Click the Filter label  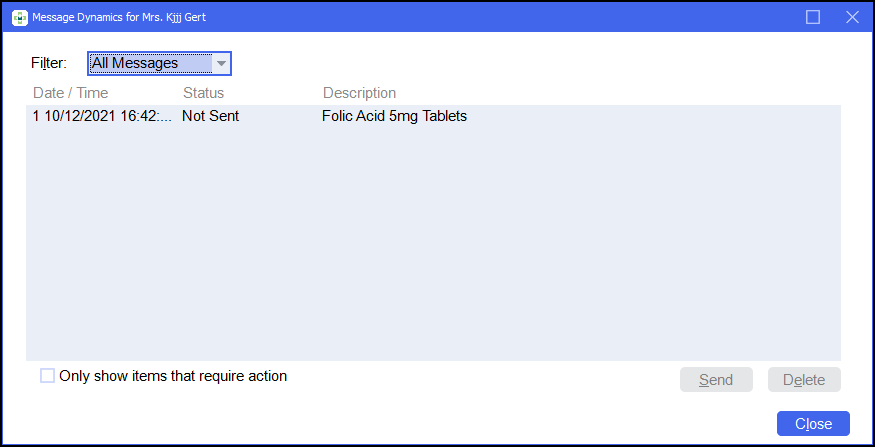click(49, 63)
